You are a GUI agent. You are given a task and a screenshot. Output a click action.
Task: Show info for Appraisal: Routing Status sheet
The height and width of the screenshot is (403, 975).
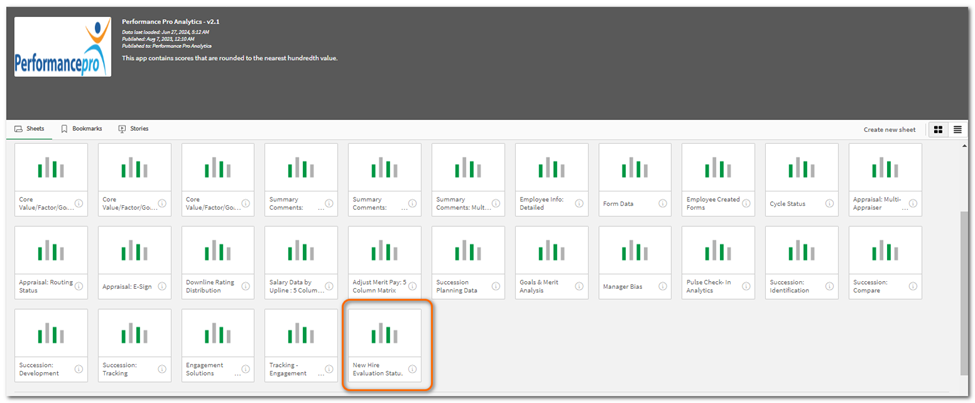(x=78, y=286)
